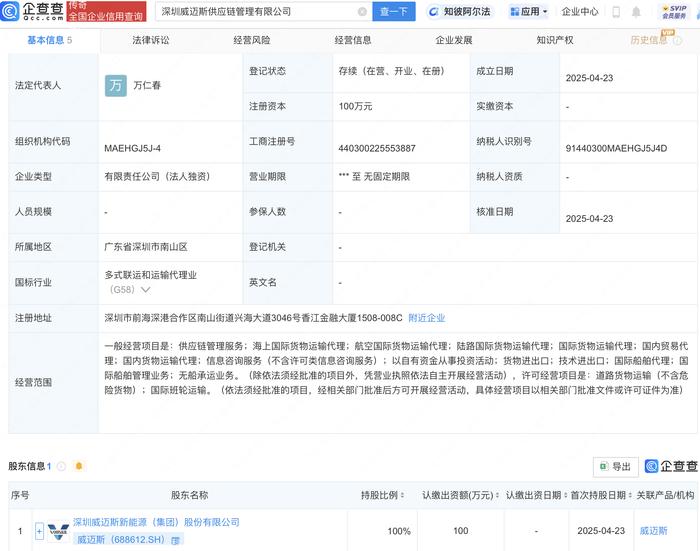Screen dimensions: 700x551
Task: Expand shareholder row with plus button
Action: tap(39, 531)
